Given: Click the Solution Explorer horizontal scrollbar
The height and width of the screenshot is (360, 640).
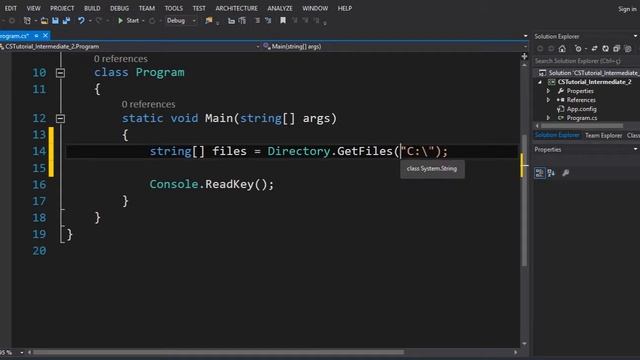Looking at the screenshot, I should click(582, 126).
